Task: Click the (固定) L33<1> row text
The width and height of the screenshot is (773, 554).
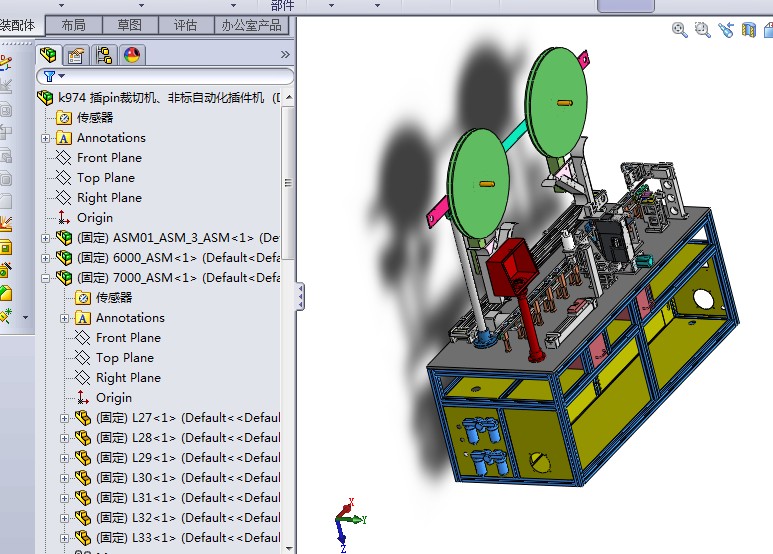Action: tap(188, 538)
